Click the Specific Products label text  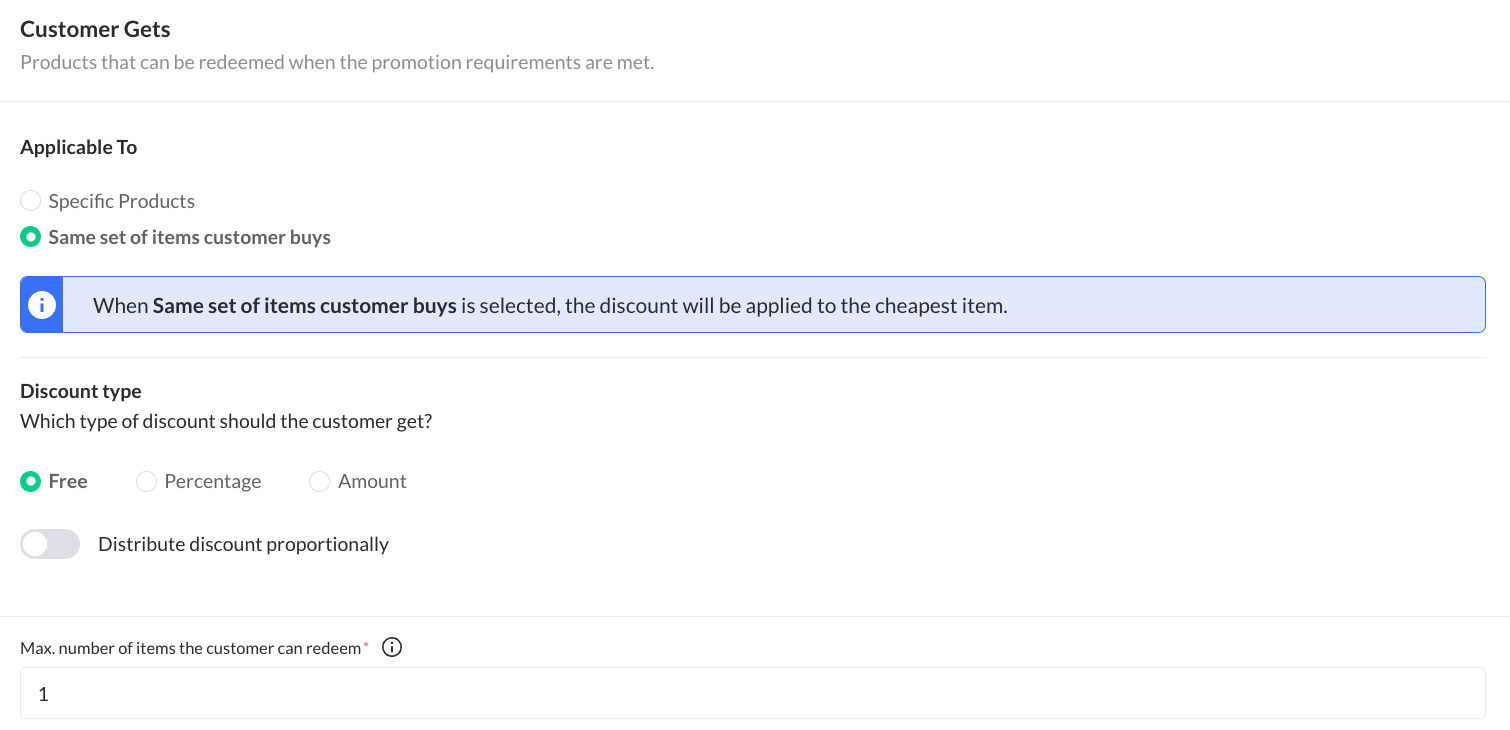121,201
